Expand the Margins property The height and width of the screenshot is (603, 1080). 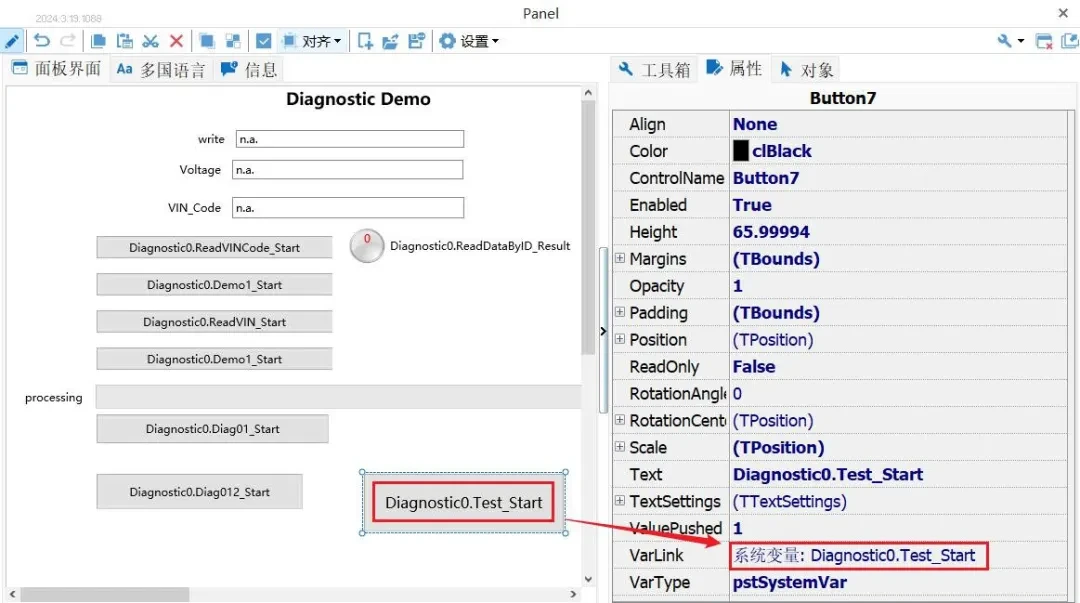coord(620,258)
